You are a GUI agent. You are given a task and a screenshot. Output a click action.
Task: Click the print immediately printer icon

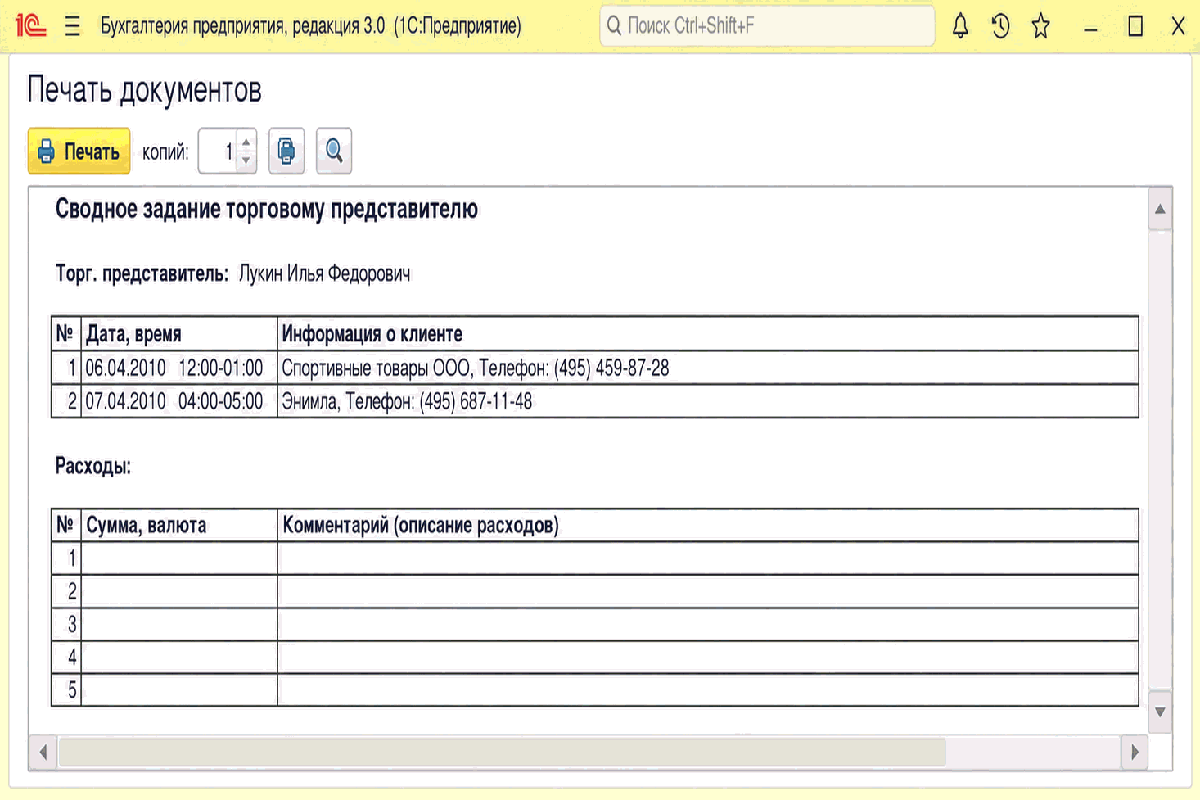click(x=286, y=151)
